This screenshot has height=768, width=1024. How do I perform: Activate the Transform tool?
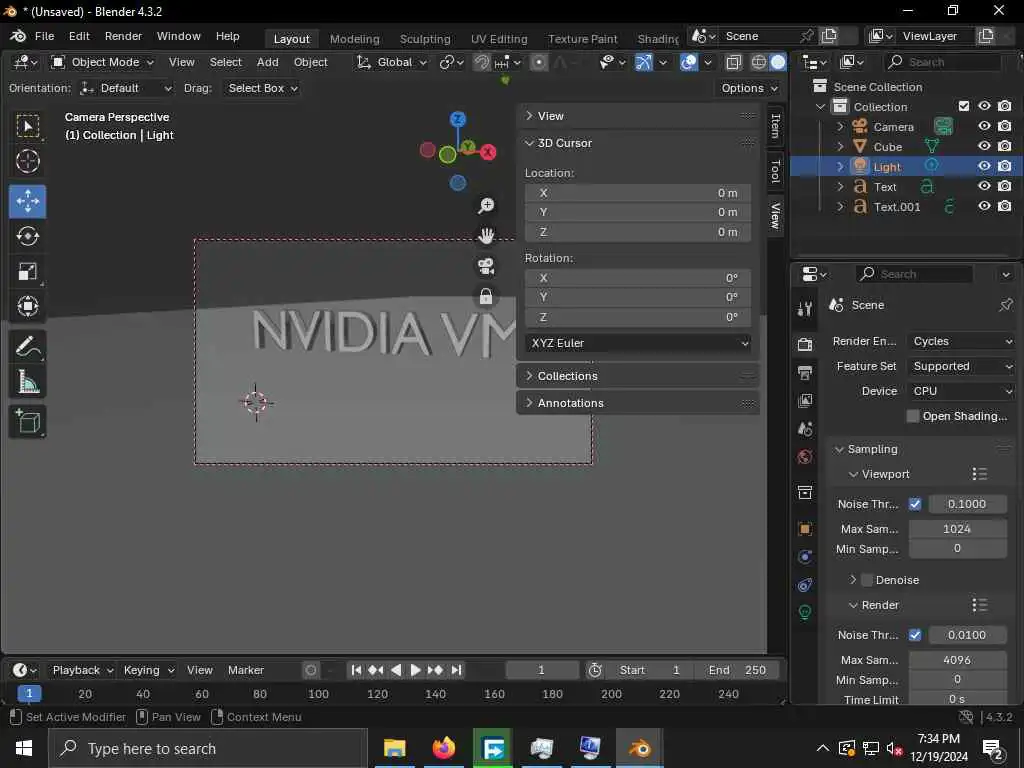(x=27, y=306)
